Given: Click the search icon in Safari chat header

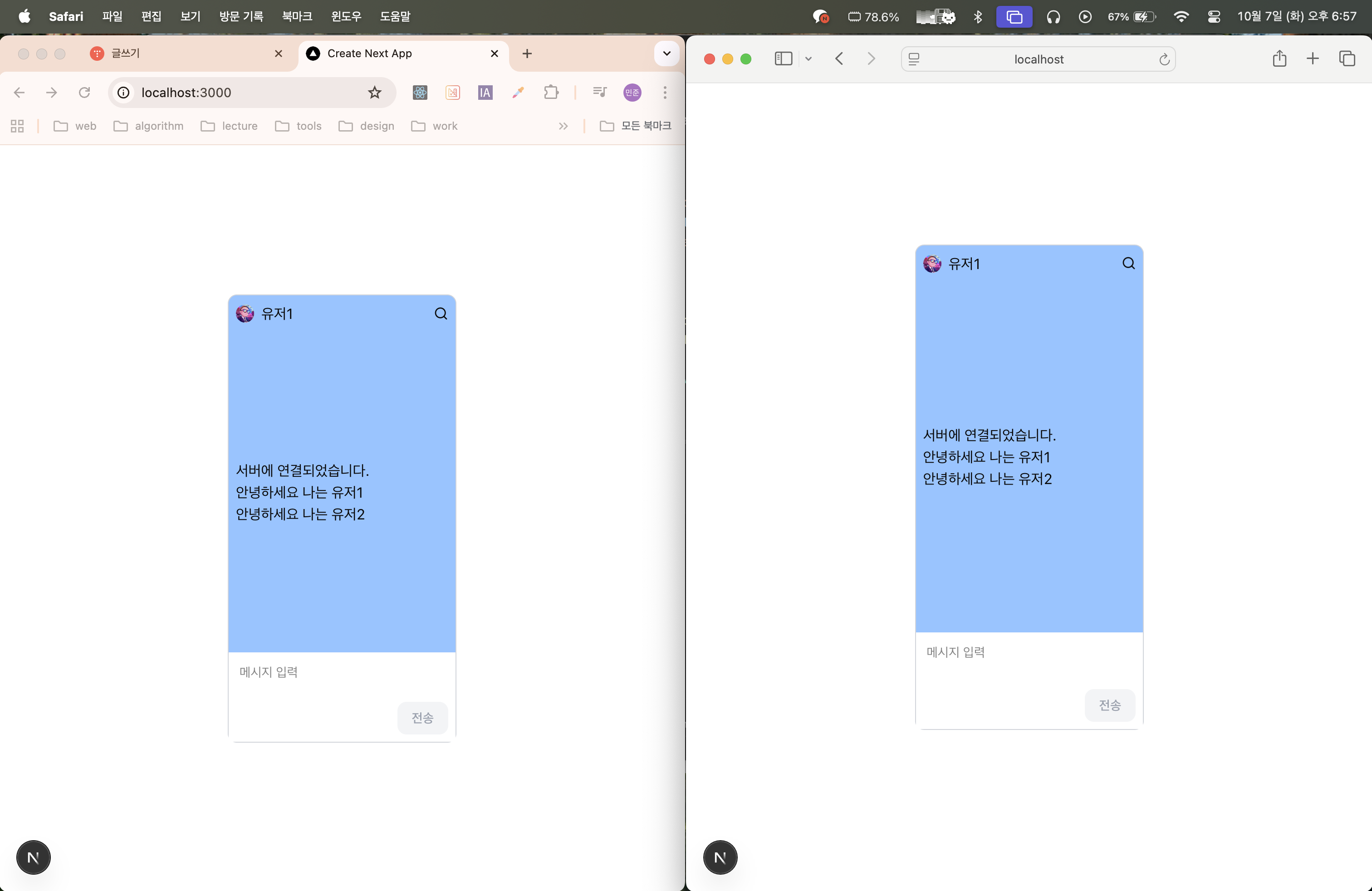Looking at the screenshot, I should [1128, 264].
